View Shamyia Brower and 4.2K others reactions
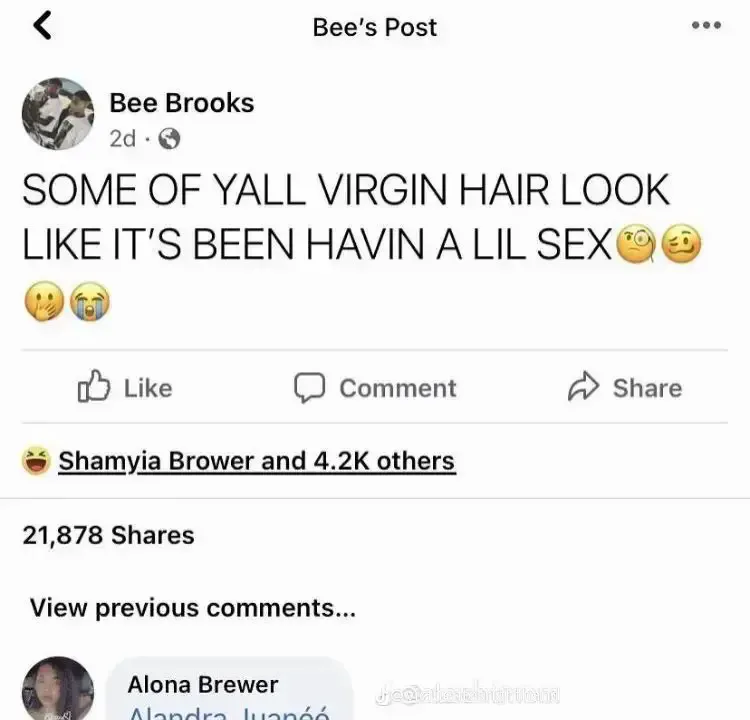 coord(256,461)
